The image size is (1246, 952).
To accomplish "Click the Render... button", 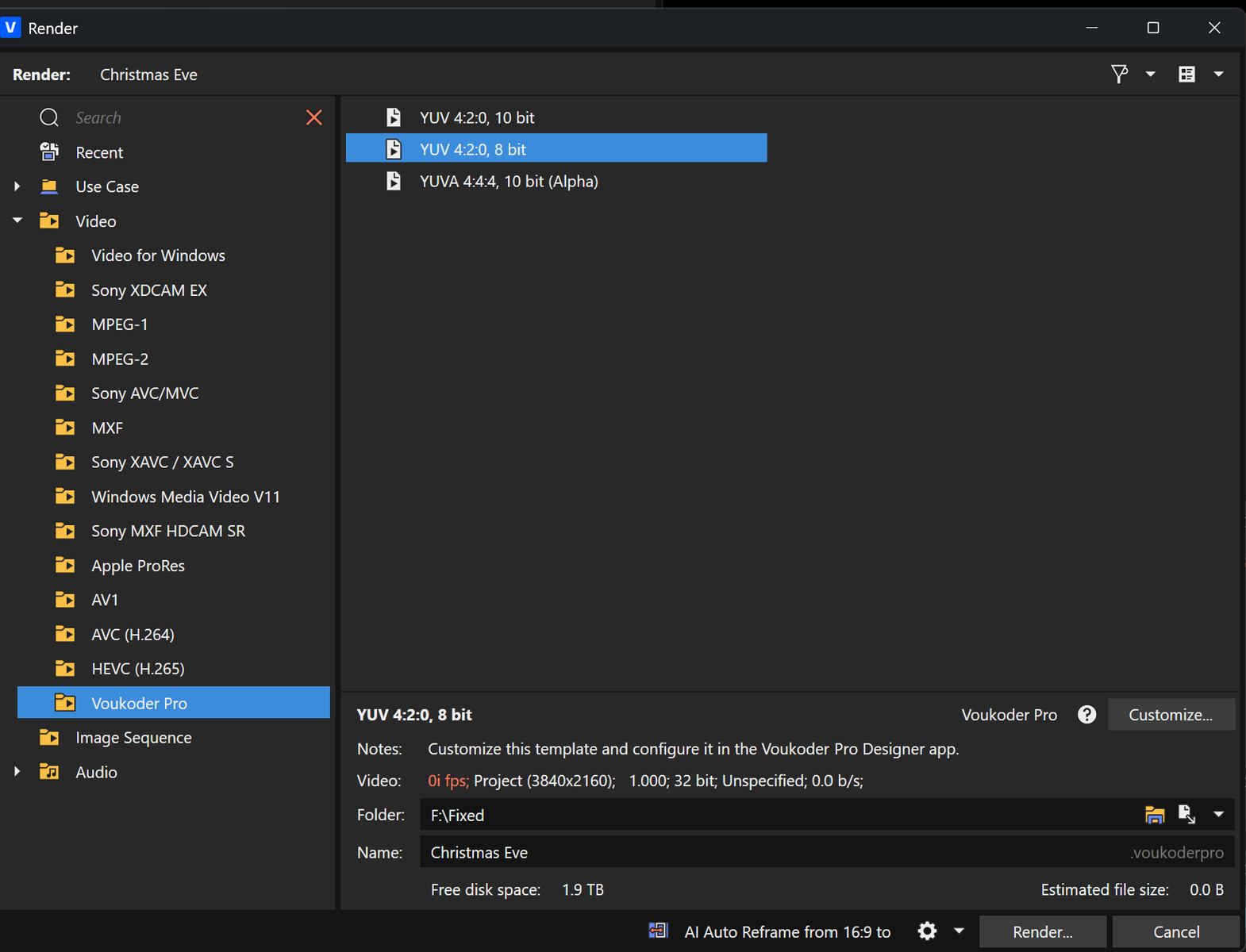I will click(1042, 931).
